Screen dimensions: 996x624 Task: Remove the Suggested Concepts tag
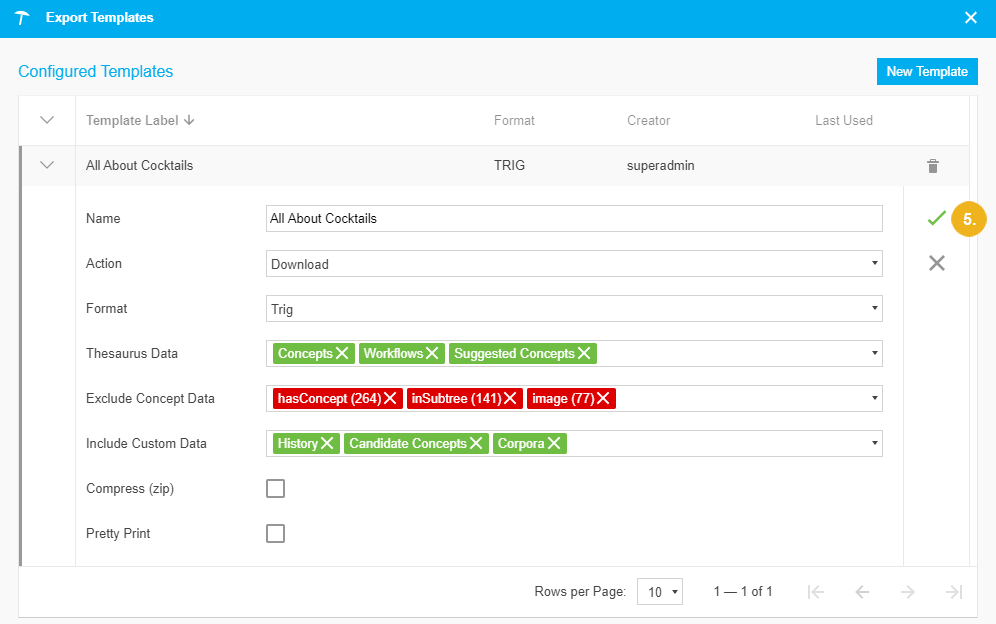click(584, 354)
